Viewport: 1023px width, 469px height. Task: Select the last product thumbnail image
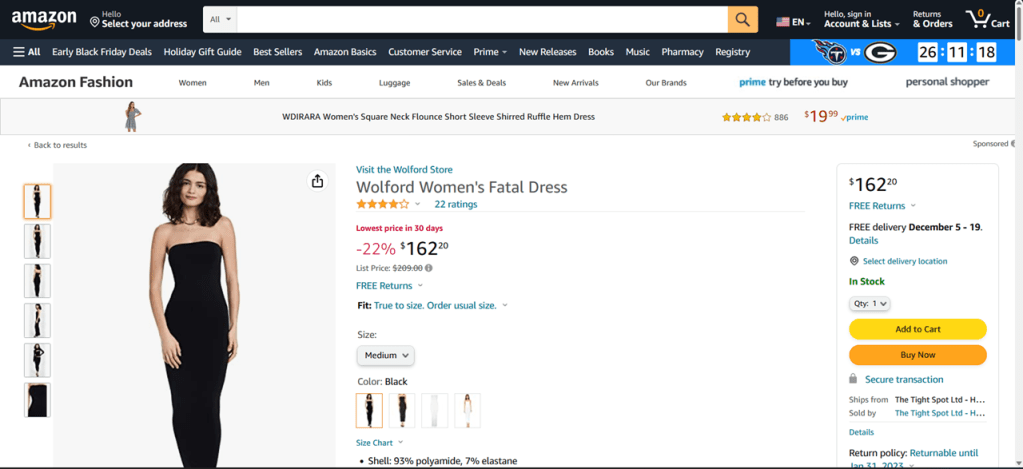click(x=37, y=400)
